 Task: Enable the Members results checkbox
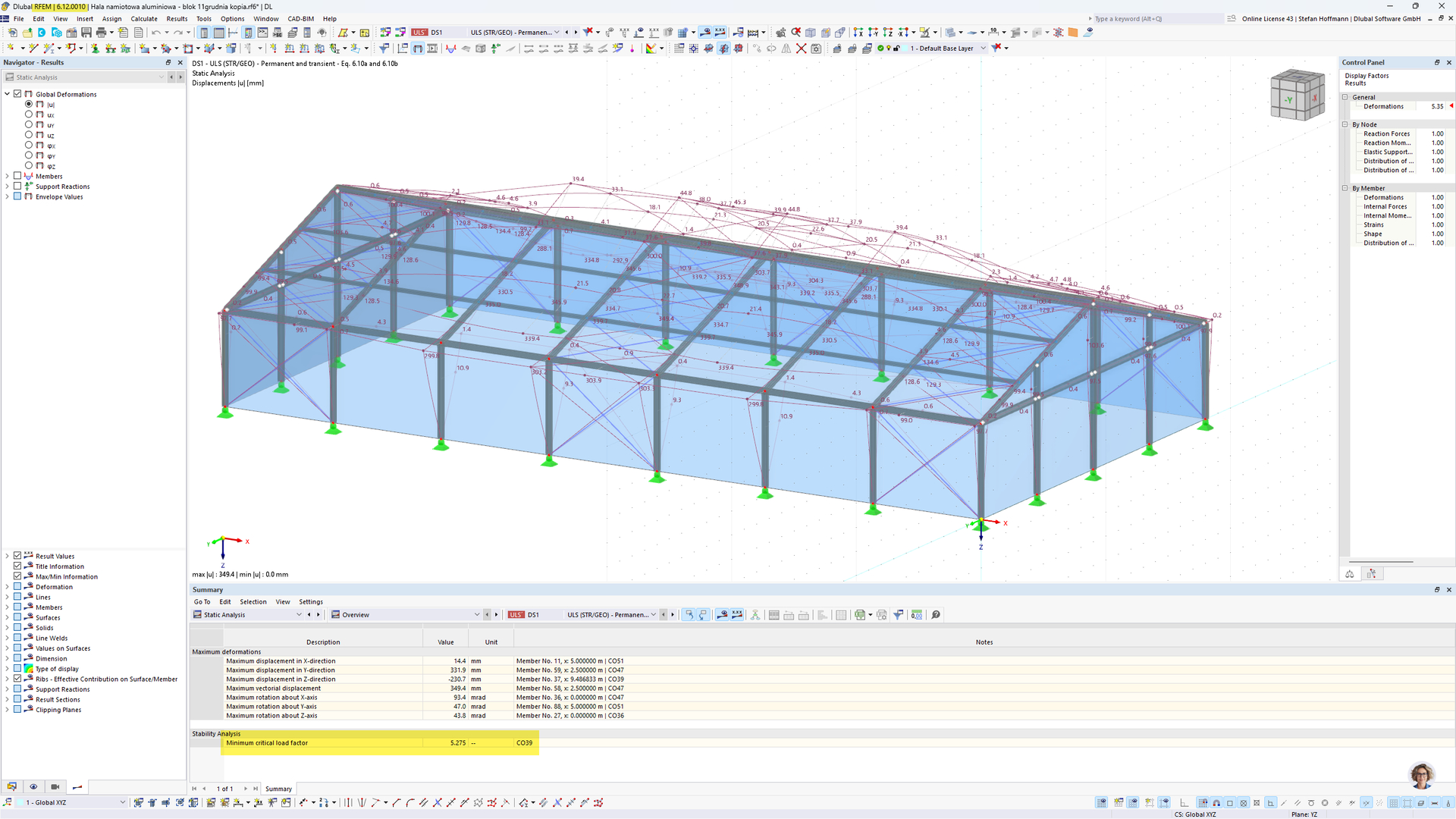17,176
